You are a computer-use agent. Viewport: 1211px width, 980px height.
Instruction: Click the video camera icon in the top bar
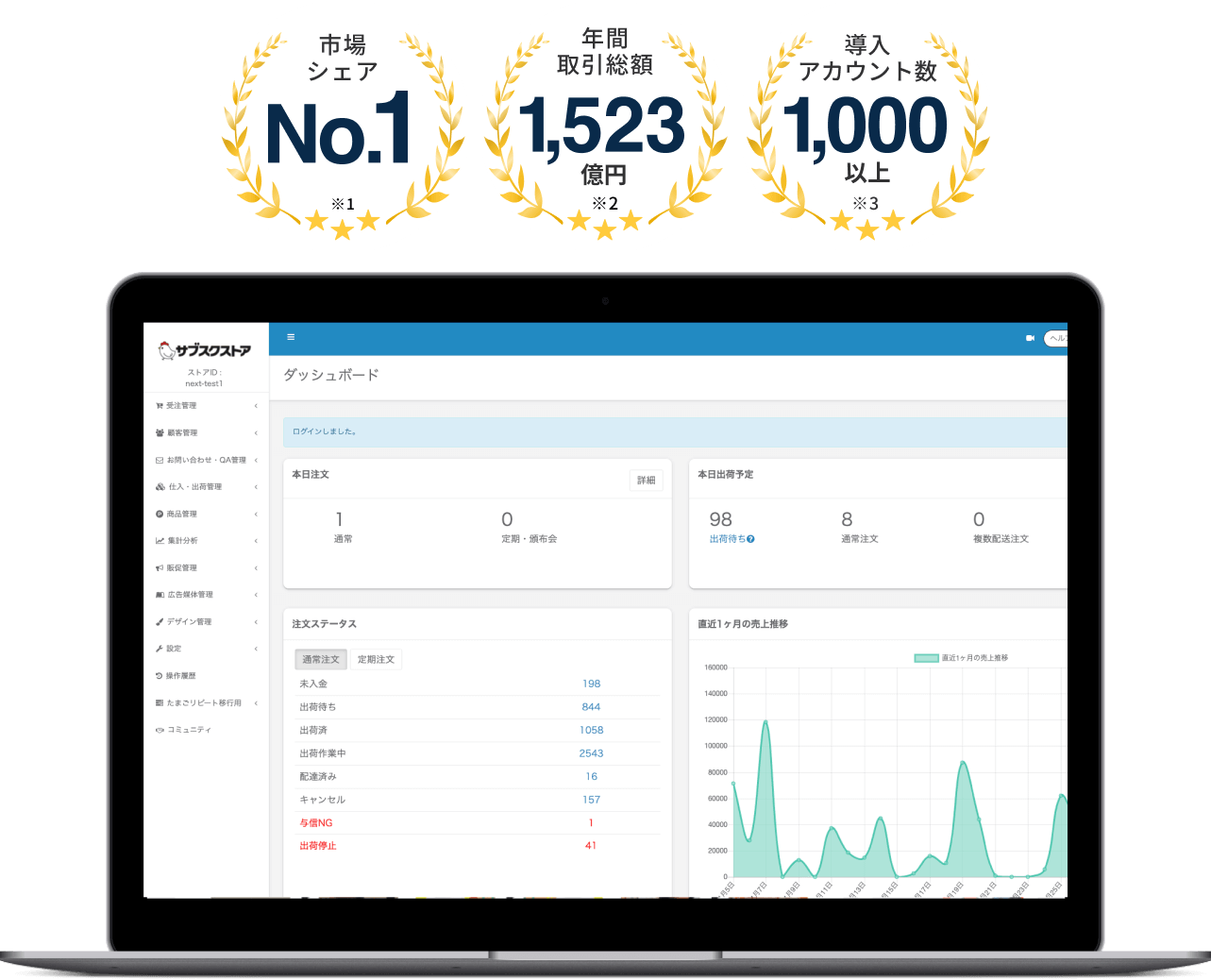[x=1030, y=338]
